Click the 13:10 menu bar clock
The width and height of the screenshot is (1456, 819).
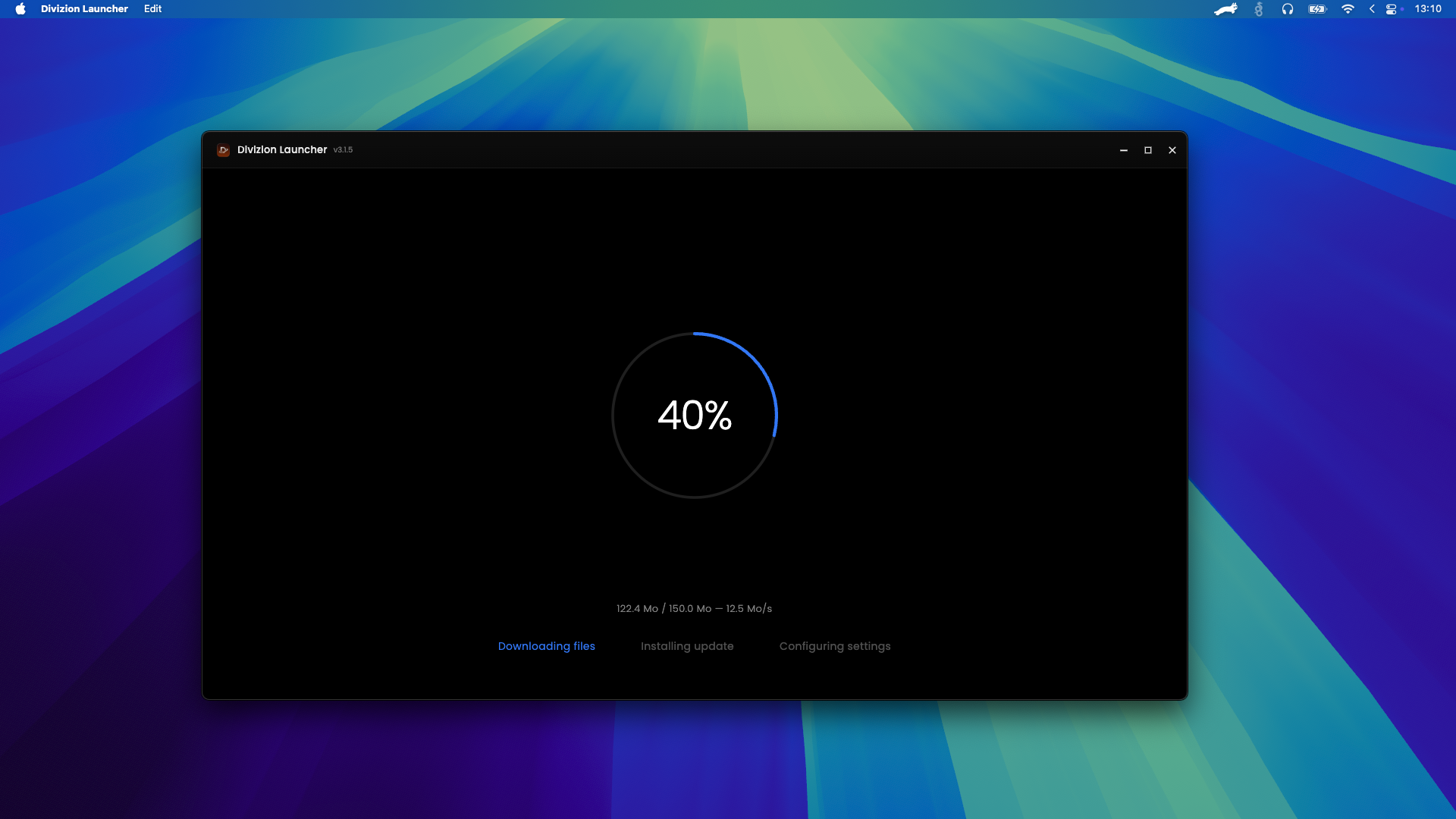point(1428,9)
